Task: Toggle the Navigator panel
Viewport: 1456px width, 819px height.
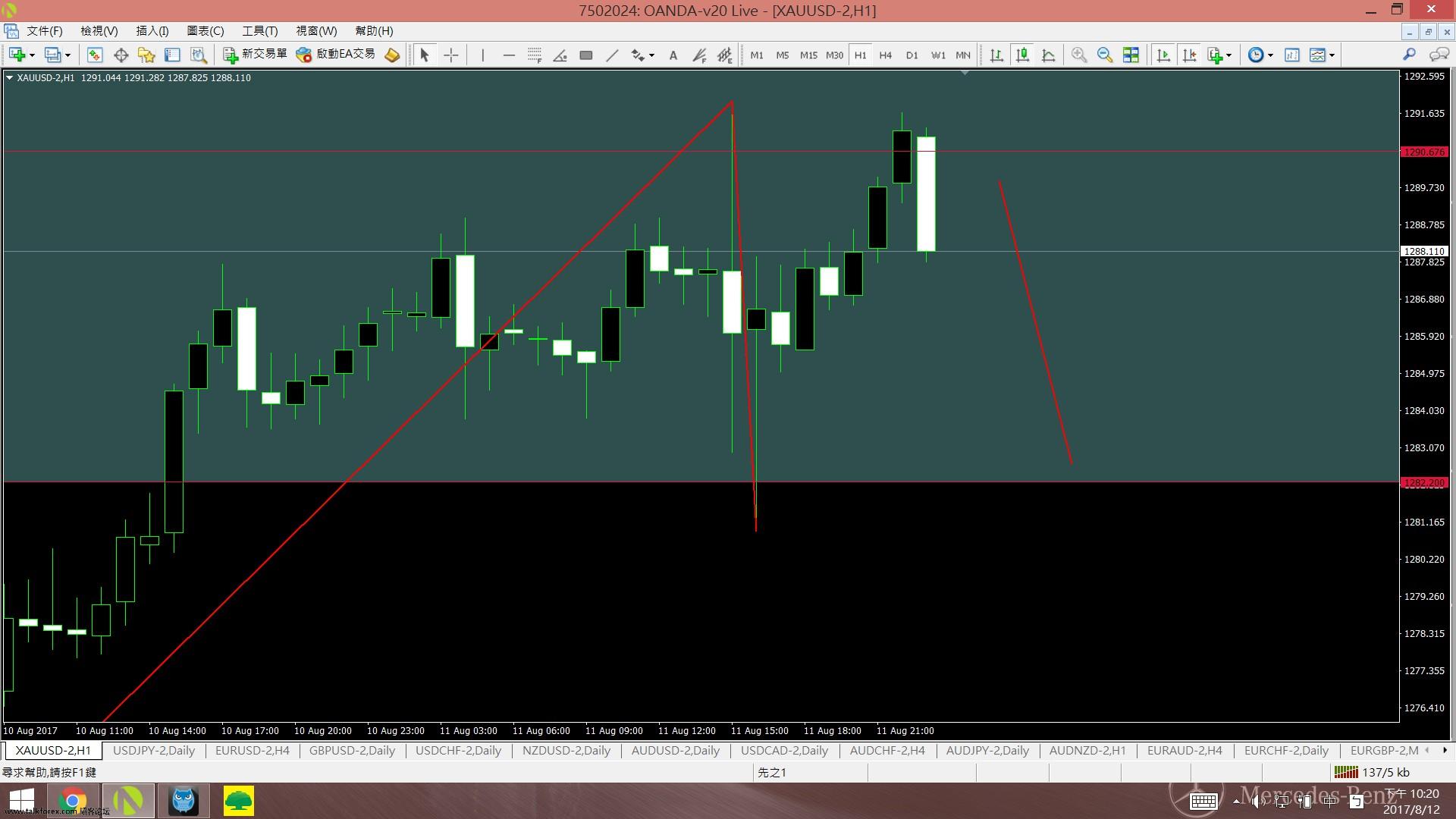Action: point(146,55)
